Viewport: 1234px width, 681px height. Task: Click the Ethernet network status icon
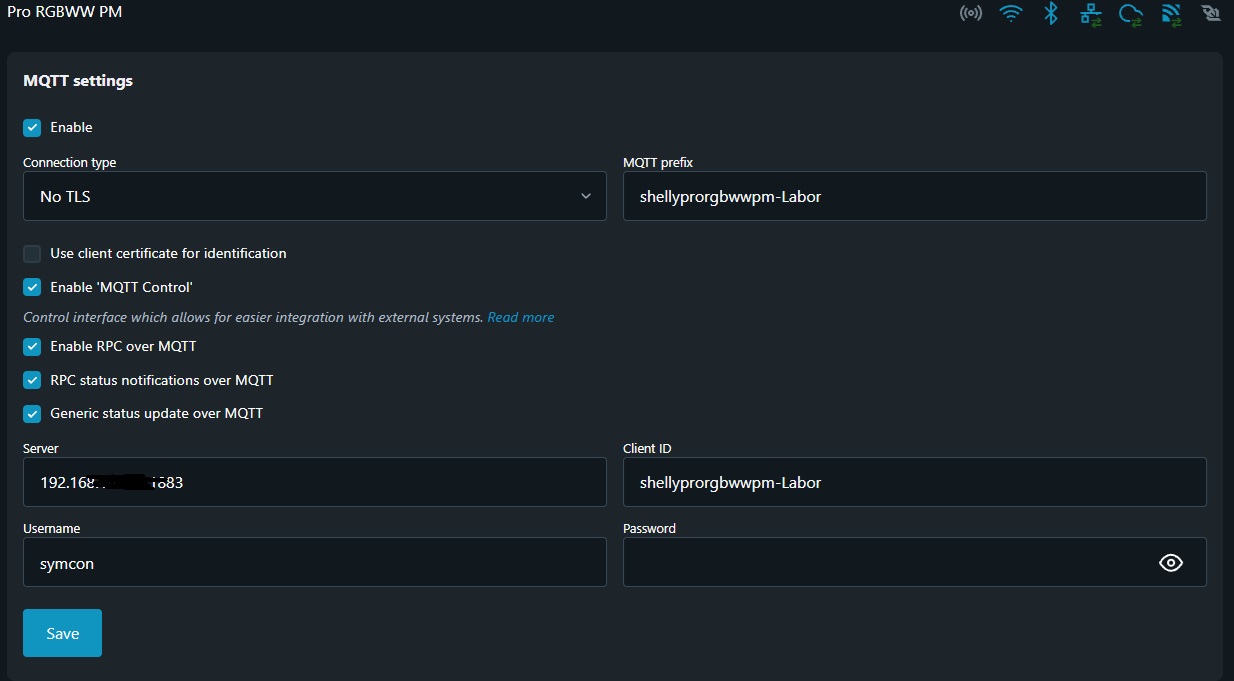[x=1091, y=14]
